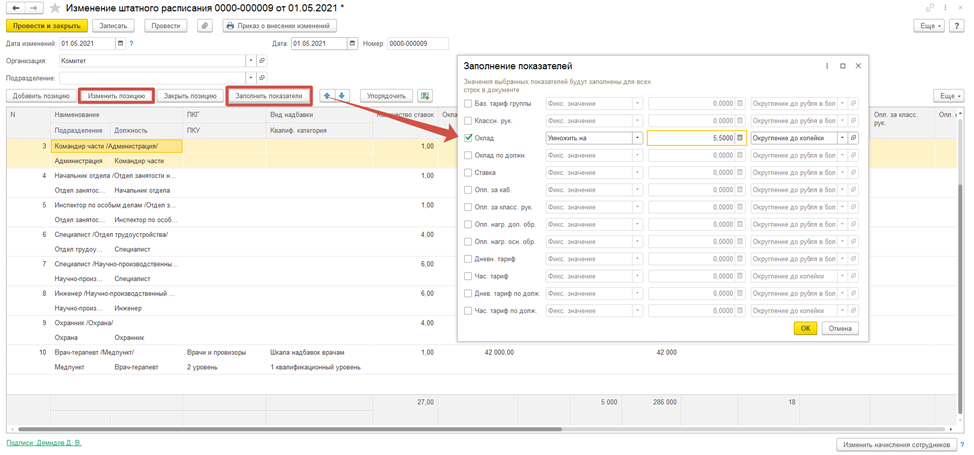Open help via the top-right question mark button
This screenshot has width=974, height=455.
pos(958,26)
